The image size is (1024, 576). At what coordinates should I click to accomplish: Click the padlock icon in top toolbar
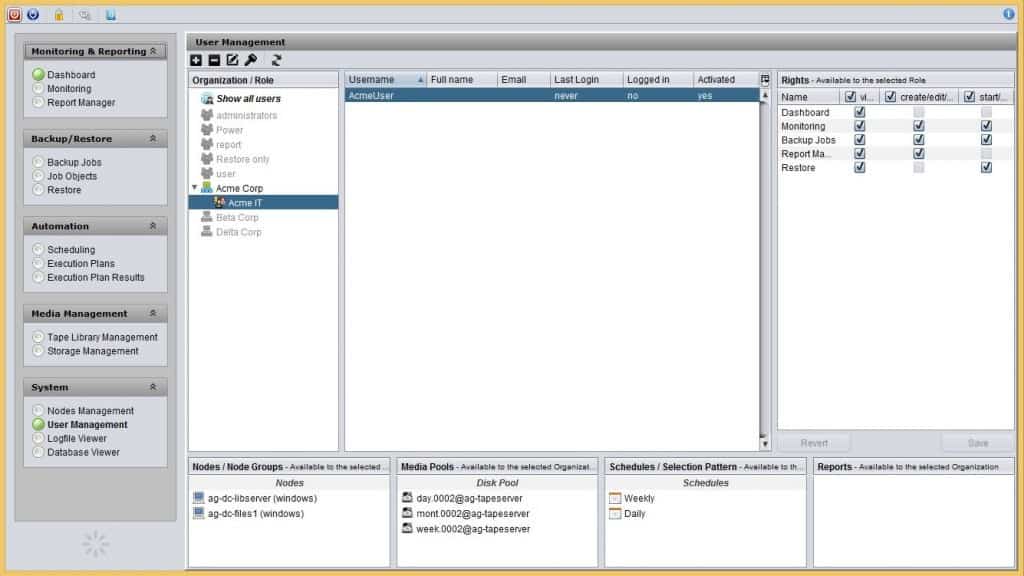[59, 15]
